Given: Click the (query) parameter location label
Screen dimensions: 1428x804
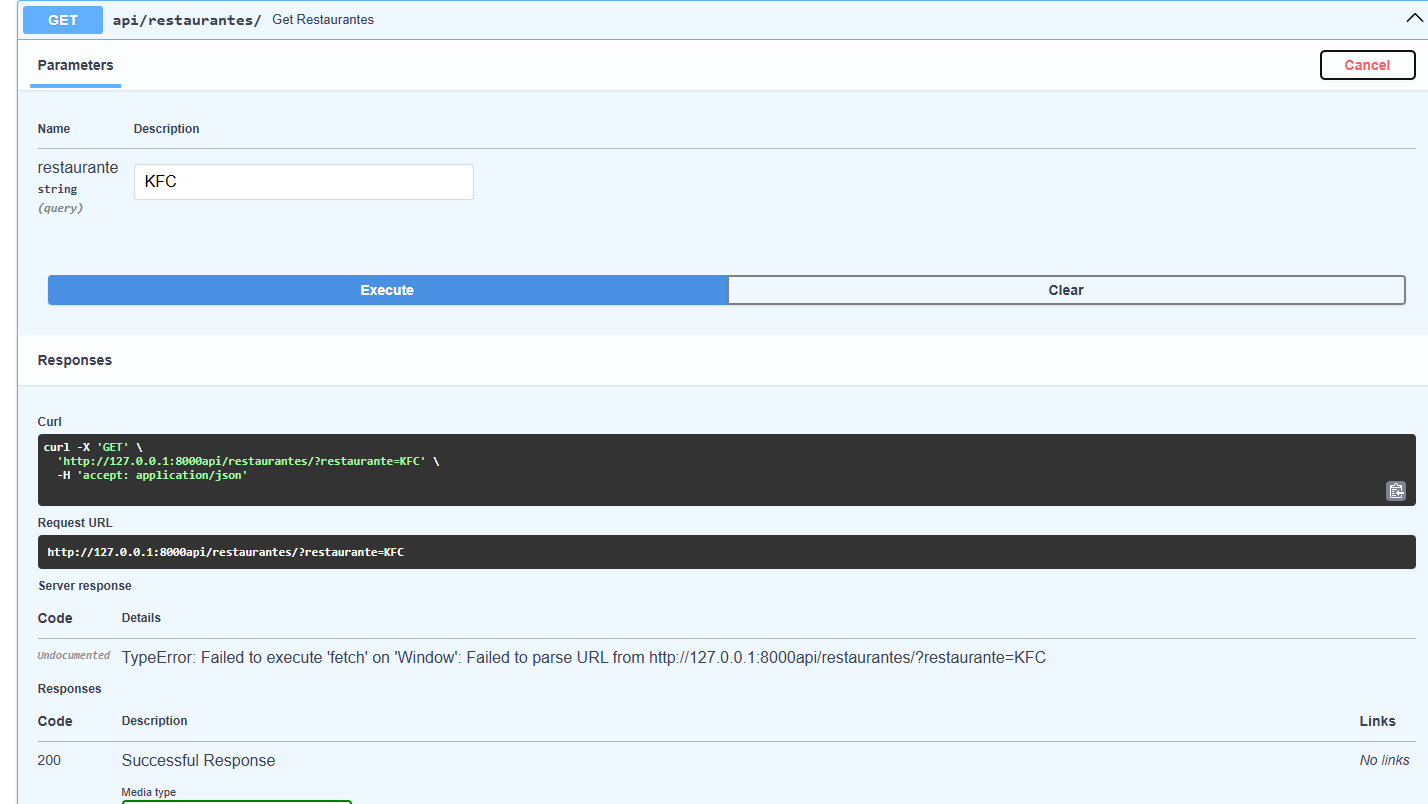Looking at the screenshot, I should pyautogui.click(x=61, y=208).
